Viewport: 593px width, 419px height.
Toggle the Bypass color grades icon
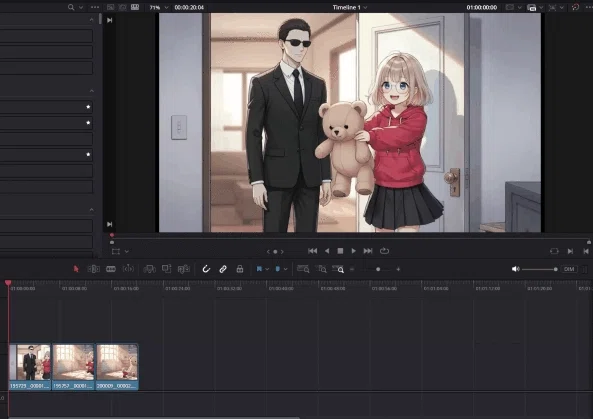point(575,7)
